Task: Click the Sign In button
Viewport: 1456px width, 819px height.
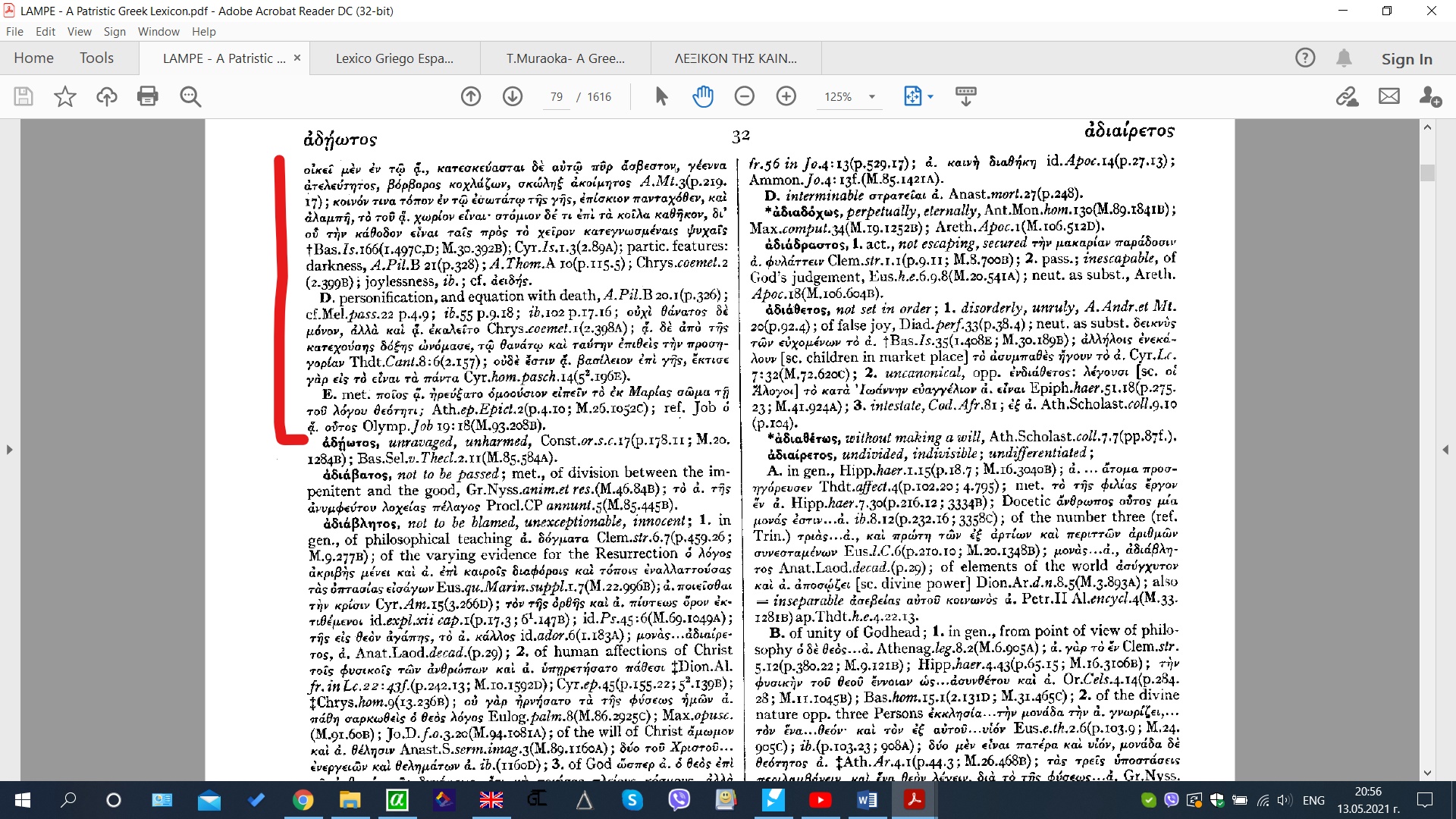Action: (1407, 58)
